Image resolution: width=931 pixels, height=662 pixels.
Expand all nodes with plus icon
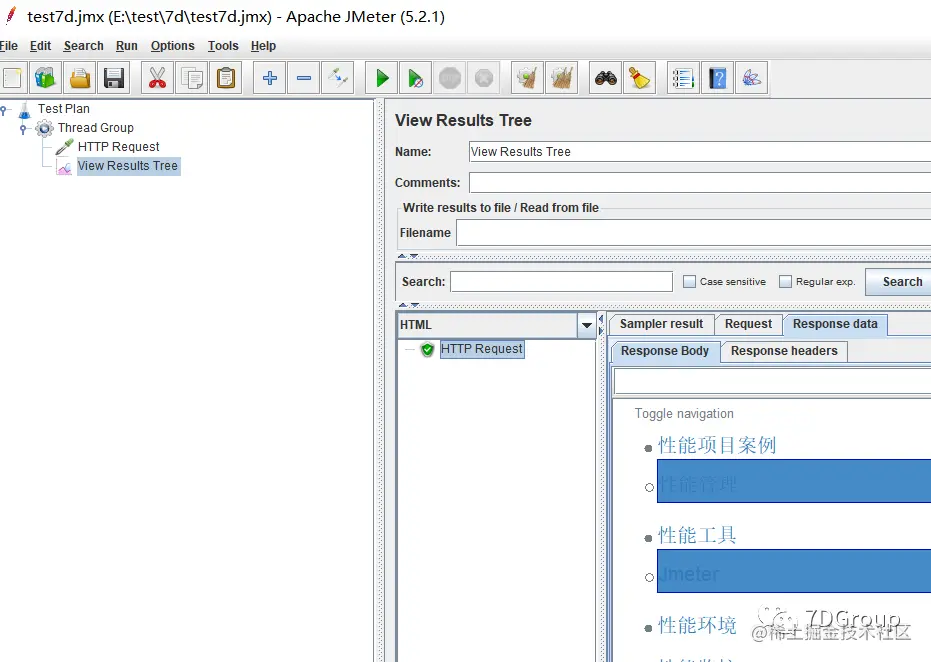pyautogui.click(x=270, y=78)
